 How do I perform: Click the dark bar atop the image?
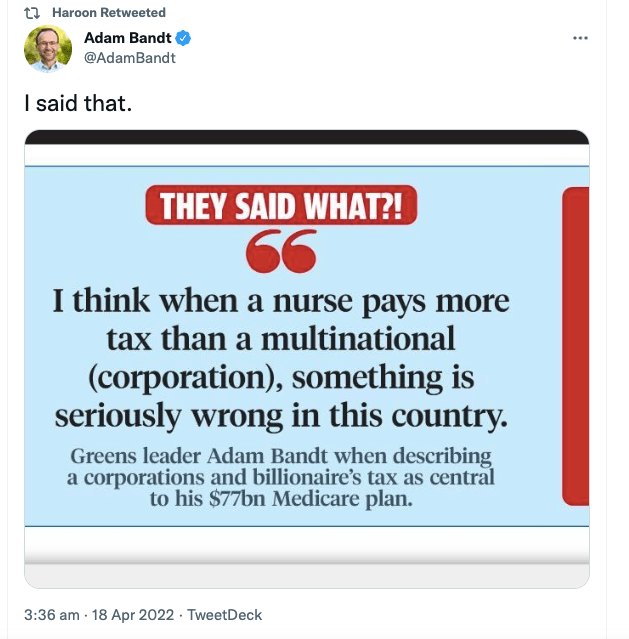pos(306,138)
